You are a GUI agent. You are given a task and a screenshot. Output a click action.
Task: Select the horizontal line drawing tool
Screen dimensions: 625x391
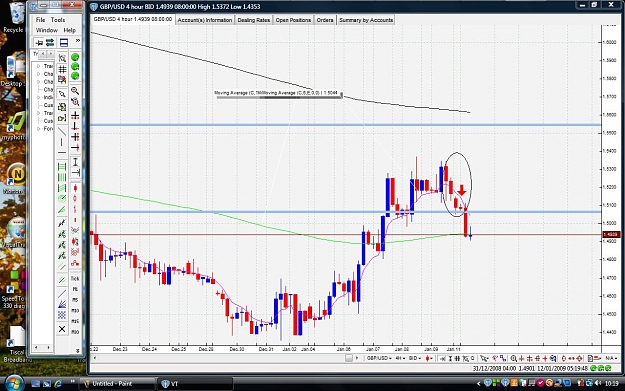point(62,152)
